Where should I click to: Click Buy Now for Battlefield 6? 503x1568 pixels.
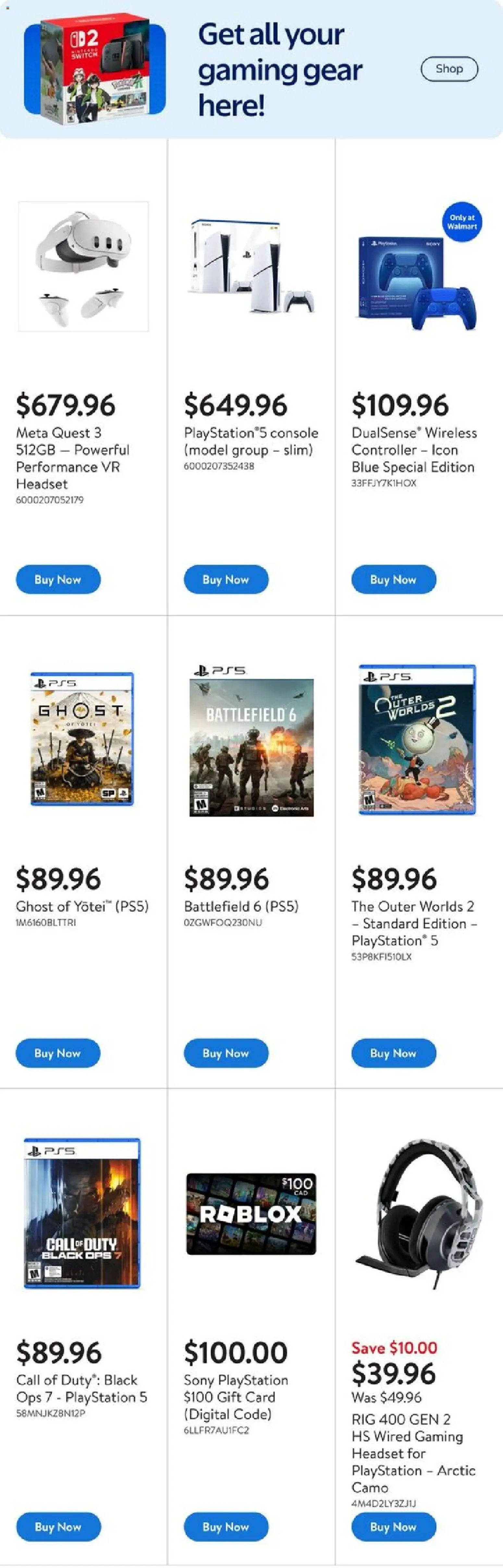pos(226,1053)
